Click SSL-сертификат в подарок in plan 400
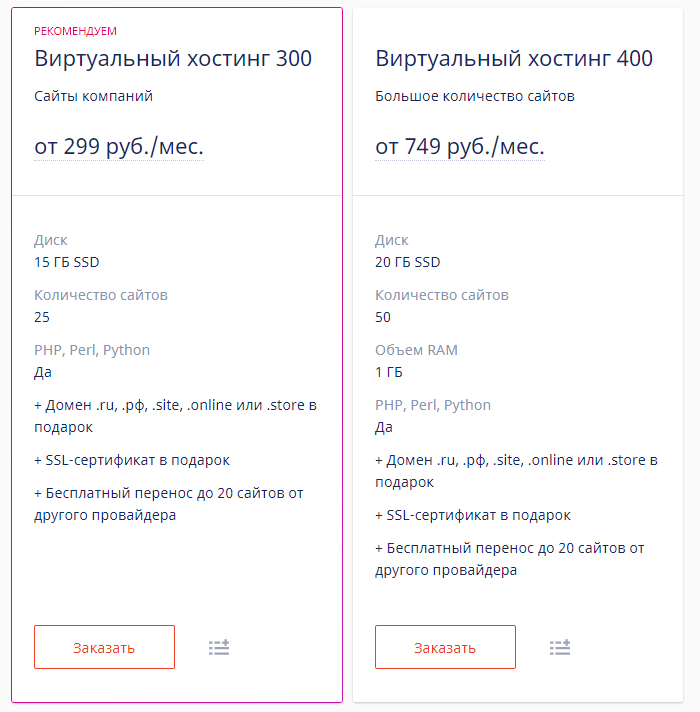The height and width of the screenshot is (712, 700). pos(473,515)
